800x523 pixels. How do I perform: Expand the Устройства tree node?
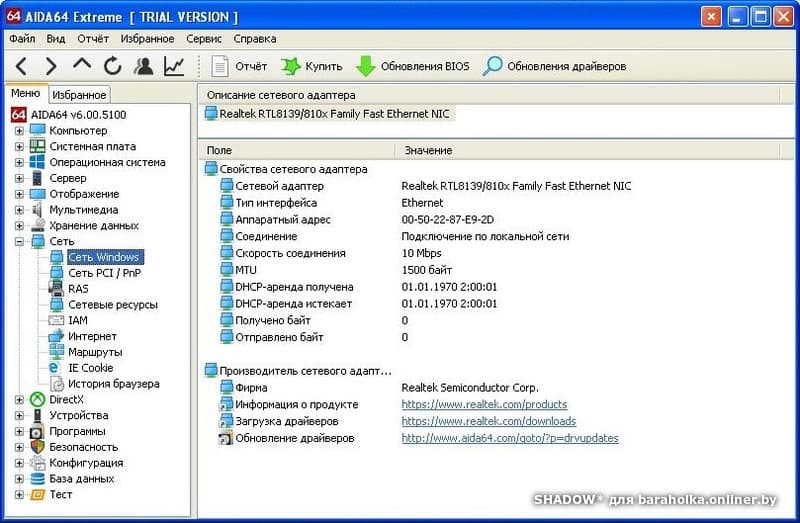19,416
